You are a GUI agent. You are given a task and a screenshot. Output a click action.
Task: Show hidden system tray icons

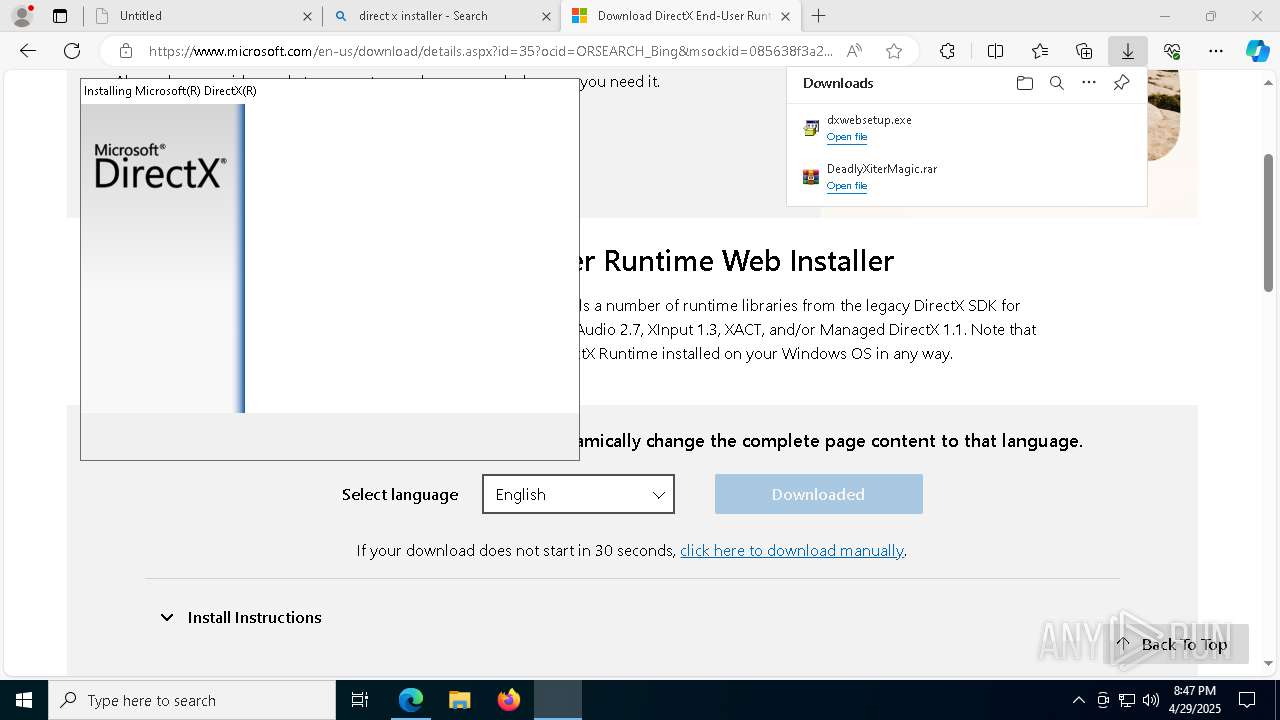coord(1078,700)
